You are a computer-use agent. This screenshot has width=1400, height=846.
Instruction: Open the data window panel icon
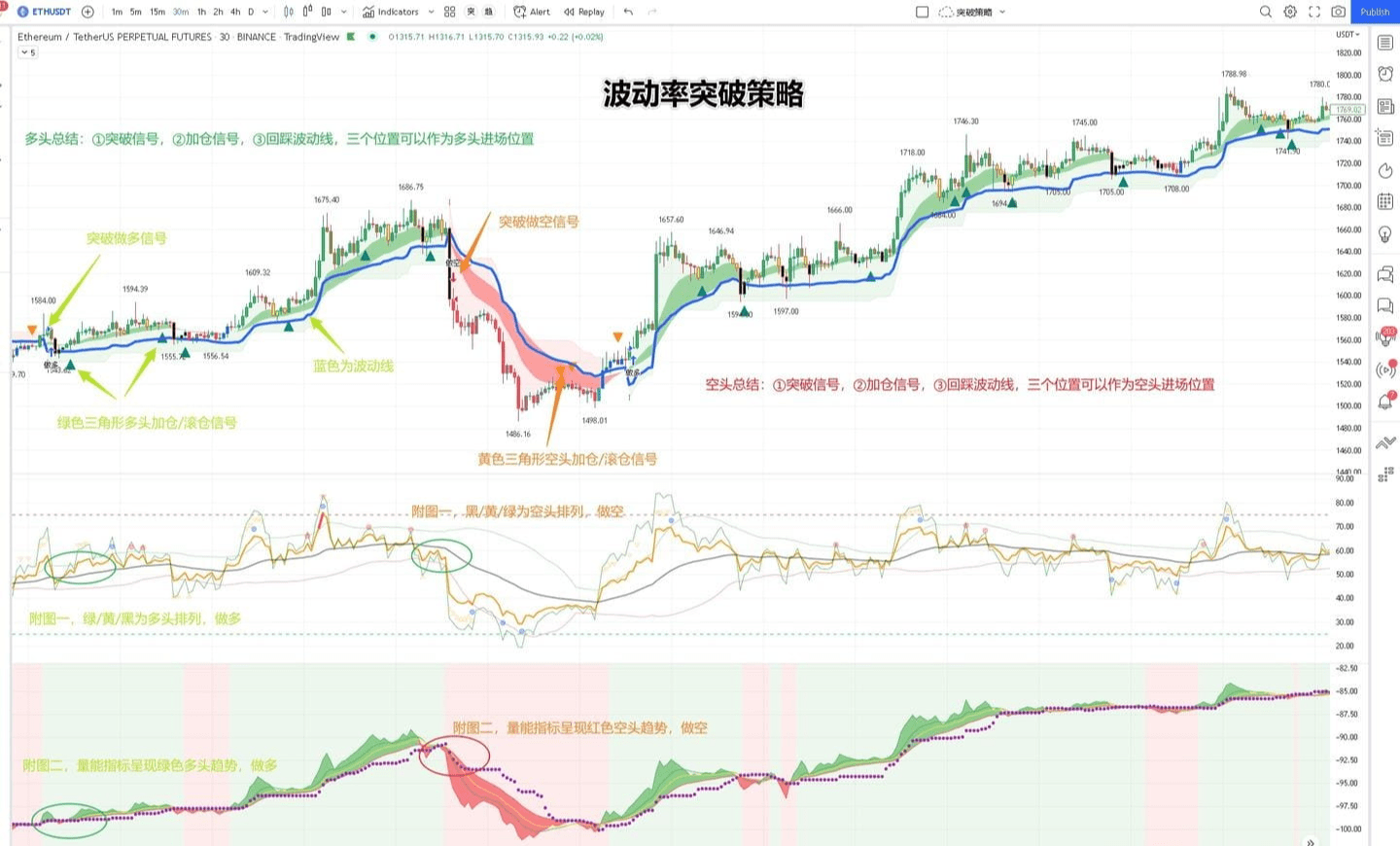coord(1385,138)
